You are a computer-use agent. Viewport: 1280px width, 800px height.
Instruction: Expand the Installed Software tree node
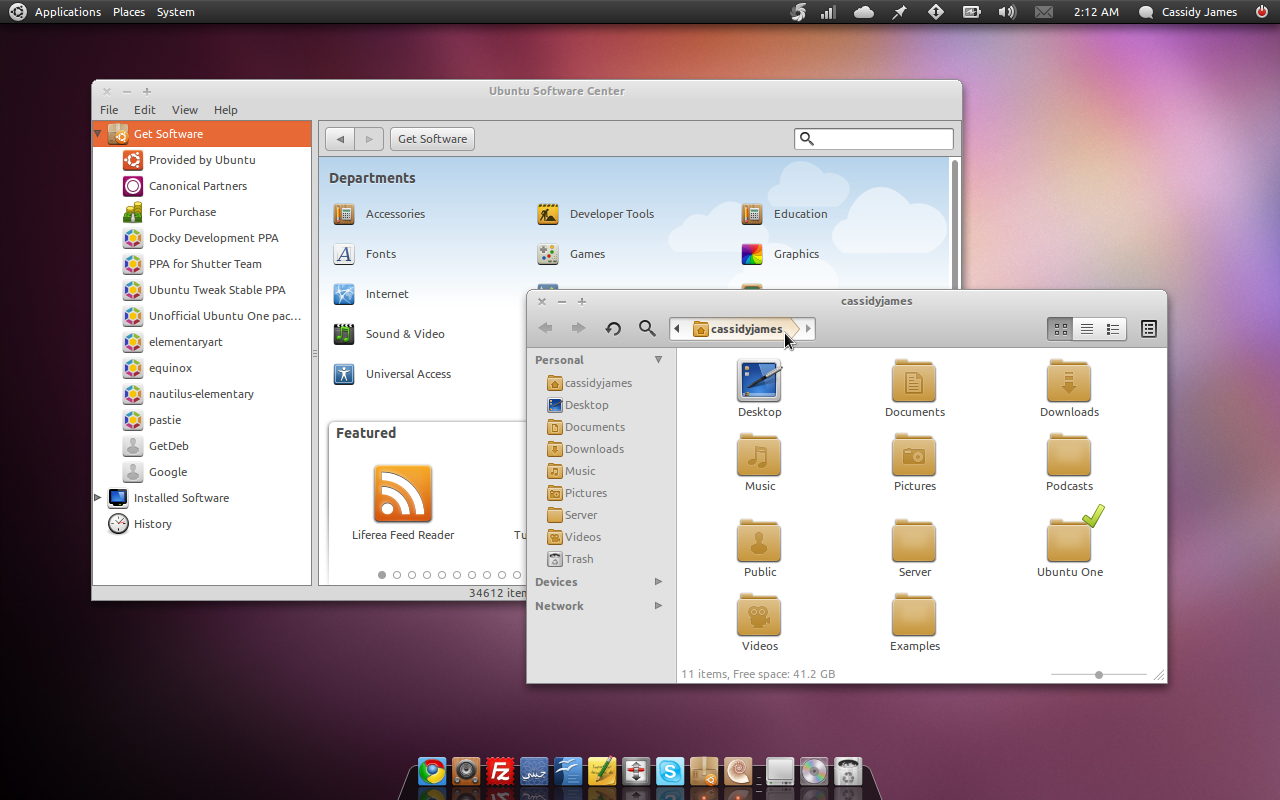pyautogui.click(x=98, y=497)
